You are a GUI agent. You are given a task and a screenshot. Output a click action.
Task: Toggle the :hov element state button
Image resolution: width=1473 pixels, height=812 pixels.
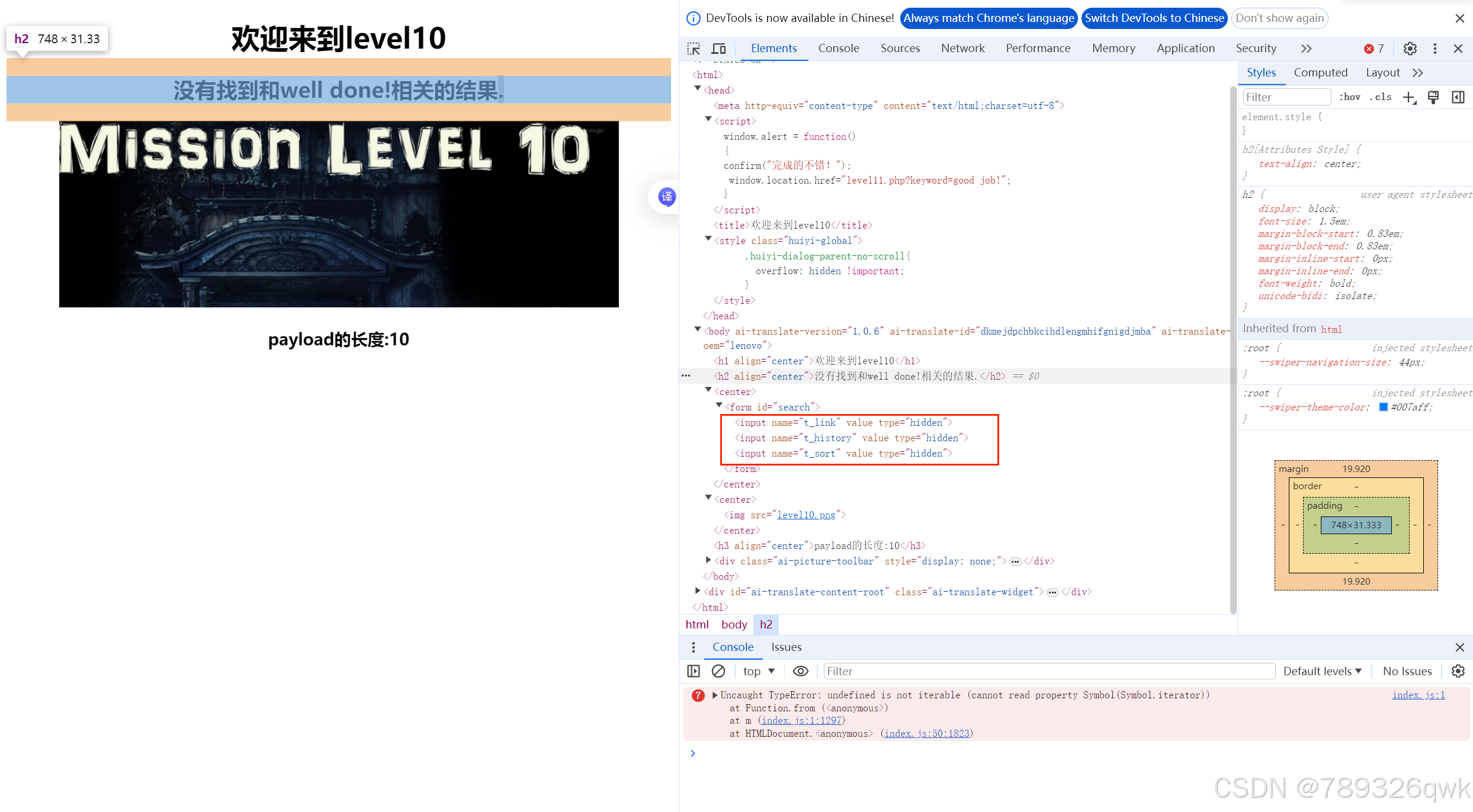1350,97
